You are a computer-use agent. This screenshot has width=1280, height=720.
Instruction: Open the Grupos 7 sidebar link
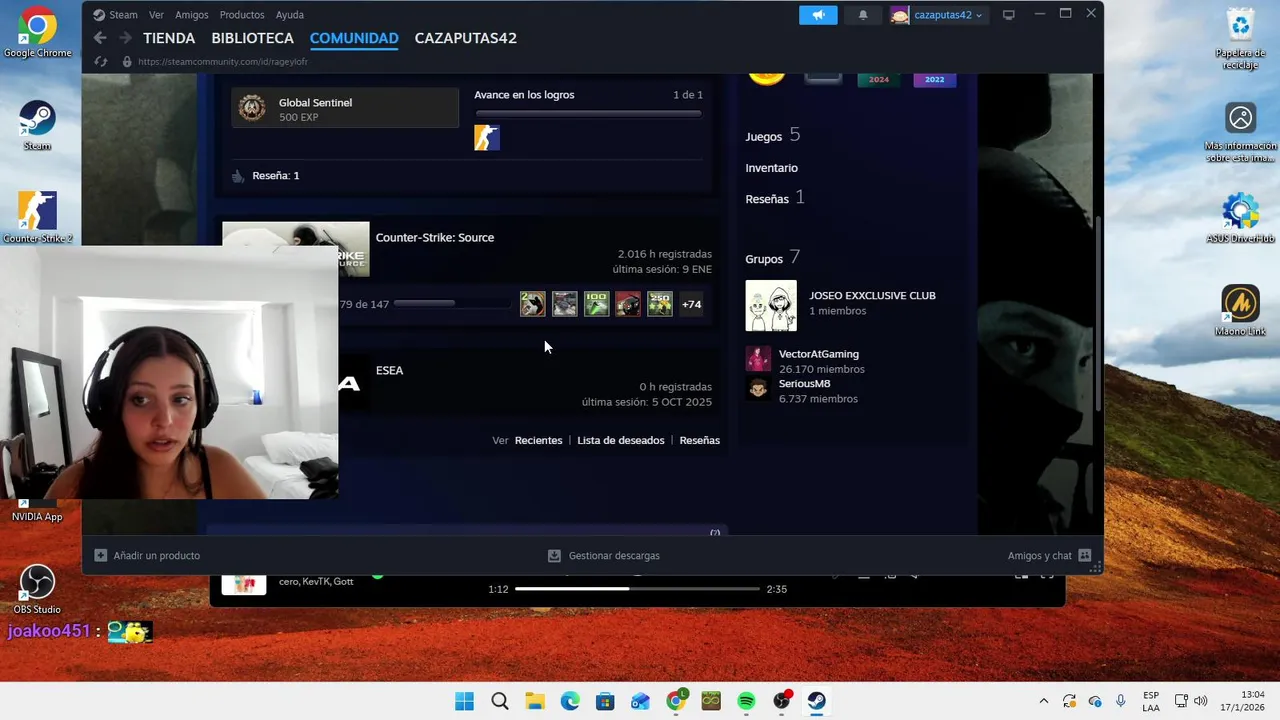click(773, 258)
